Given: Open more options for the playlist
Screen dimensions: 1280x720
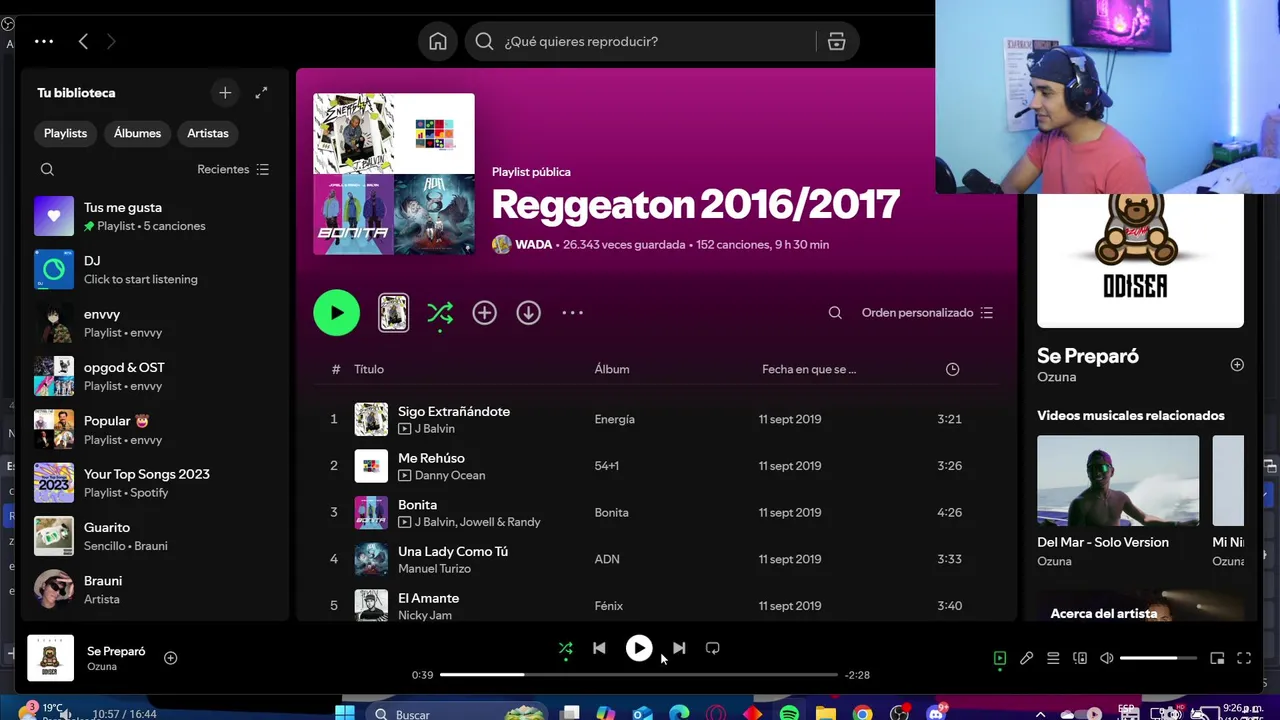Looking at the screenshot, I should pos(572,313).
